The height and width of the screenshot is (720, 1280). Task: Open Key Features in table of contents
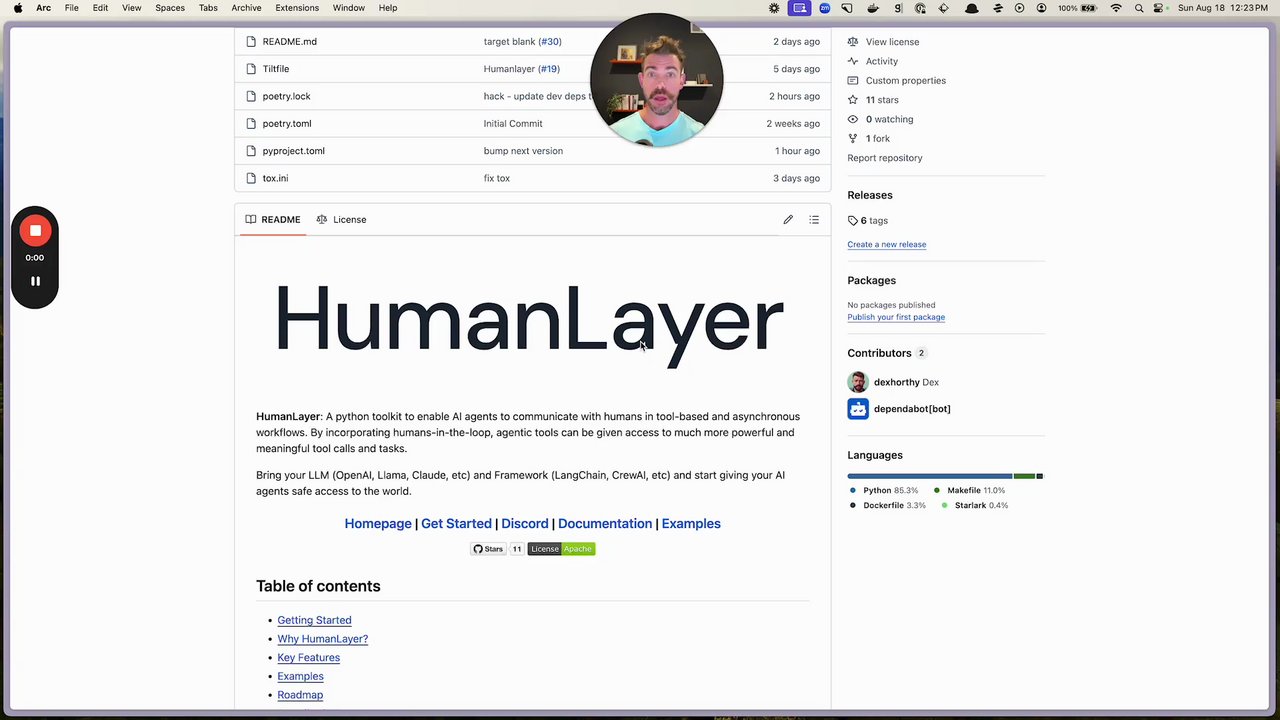(x=308, y=658)
